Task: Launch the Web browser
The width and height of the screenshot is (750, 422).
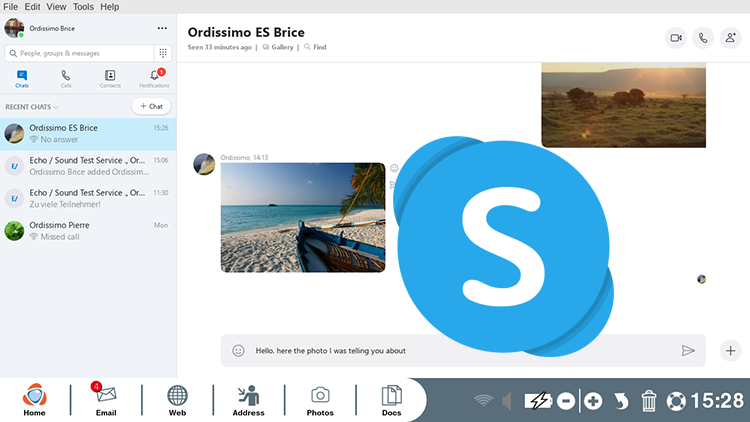Action: click(x=177, y=400)
